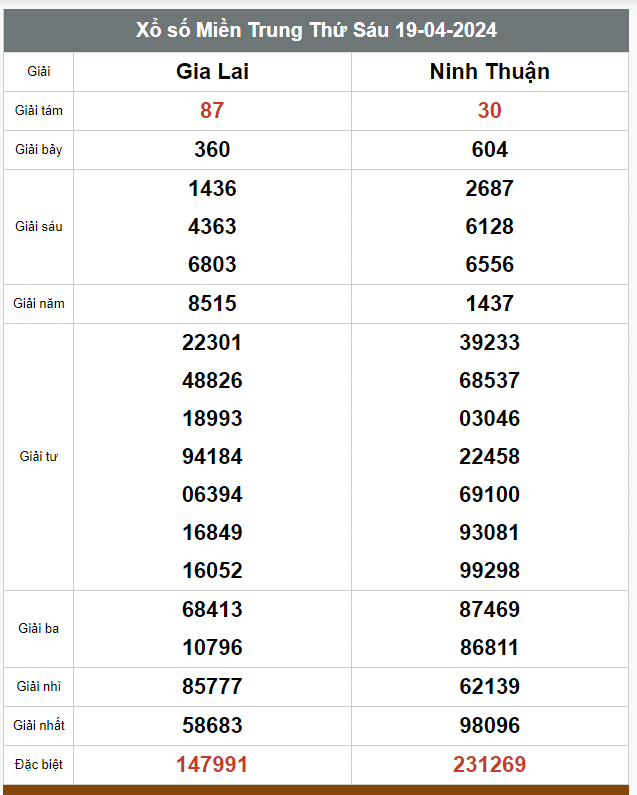Click the Giải nhất row label
The height and width of the screenshot is (795, 637).
click(x=39, y=726)
